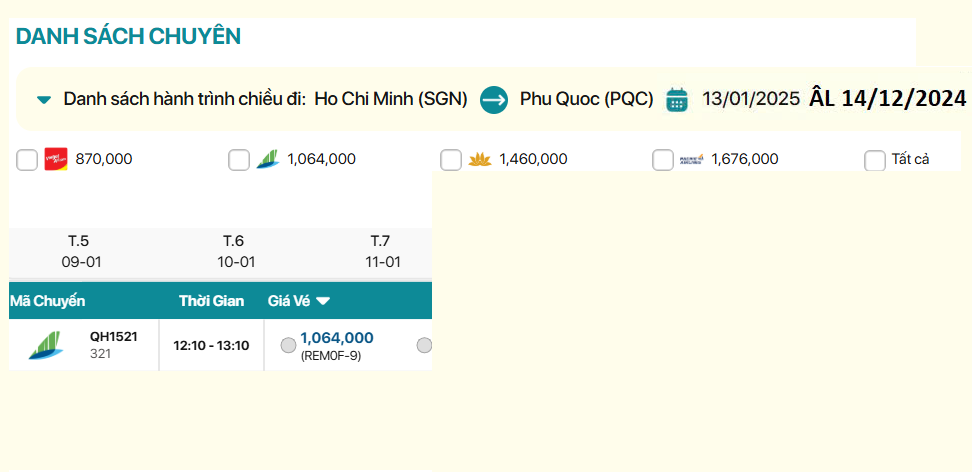This screenshot has width=972, height=472.
Task: Enable the Vietnam Airlines 1,460,000 checkbox
Action: [451, 160]
